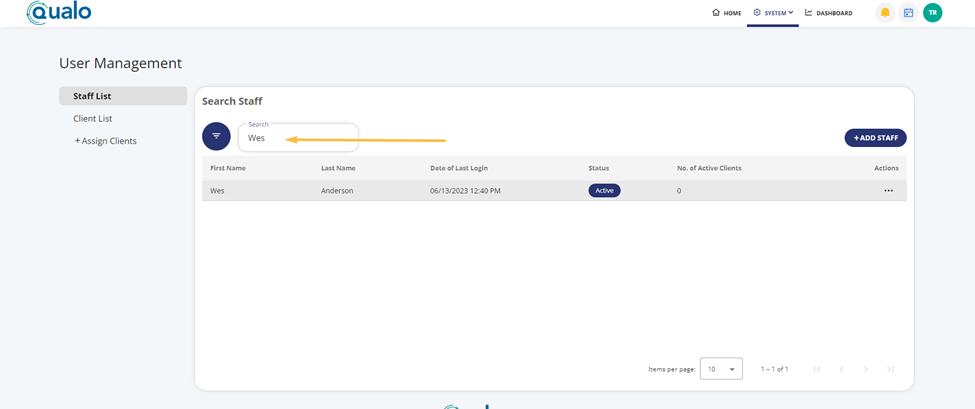Expand the System menu dropdown
Screen dimensions: 975x409
(772, 13)
